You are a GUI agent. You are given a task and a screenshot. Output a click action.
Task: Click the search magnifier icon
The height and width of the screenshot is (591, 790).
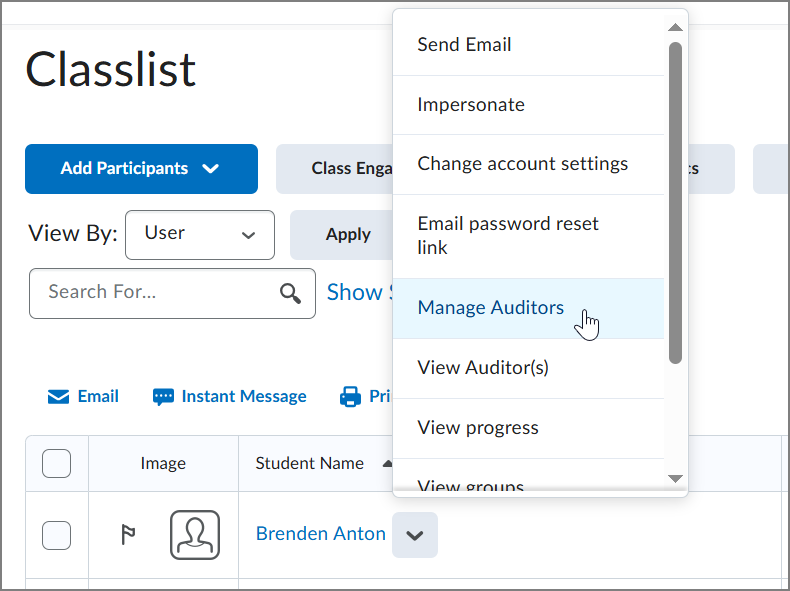pyautogui.click(x=290, y=293)
